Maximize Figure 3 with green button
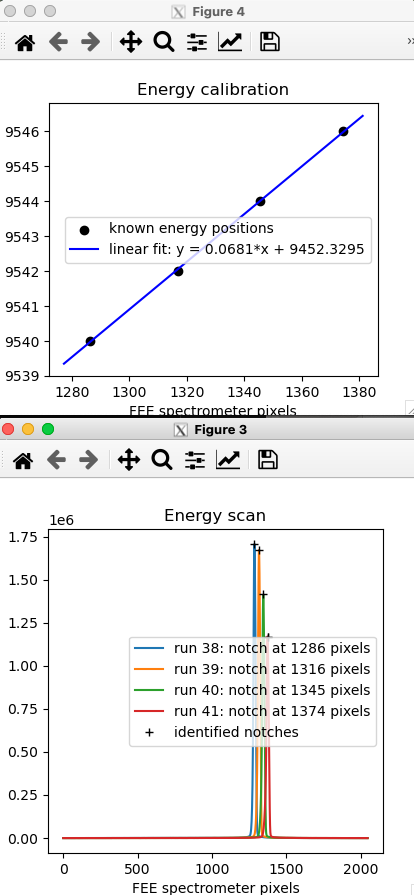Screen dimensions: 414x895 click(48, 429)
